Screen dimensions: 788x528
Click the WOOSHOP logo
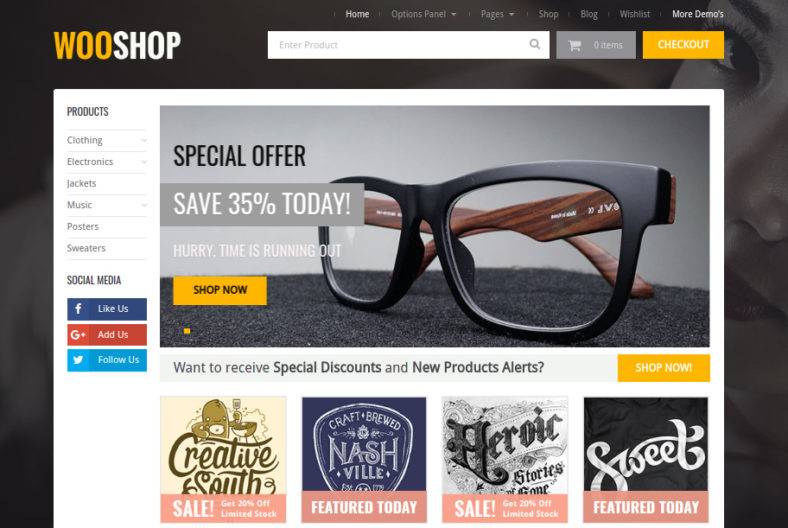[117, 46]
